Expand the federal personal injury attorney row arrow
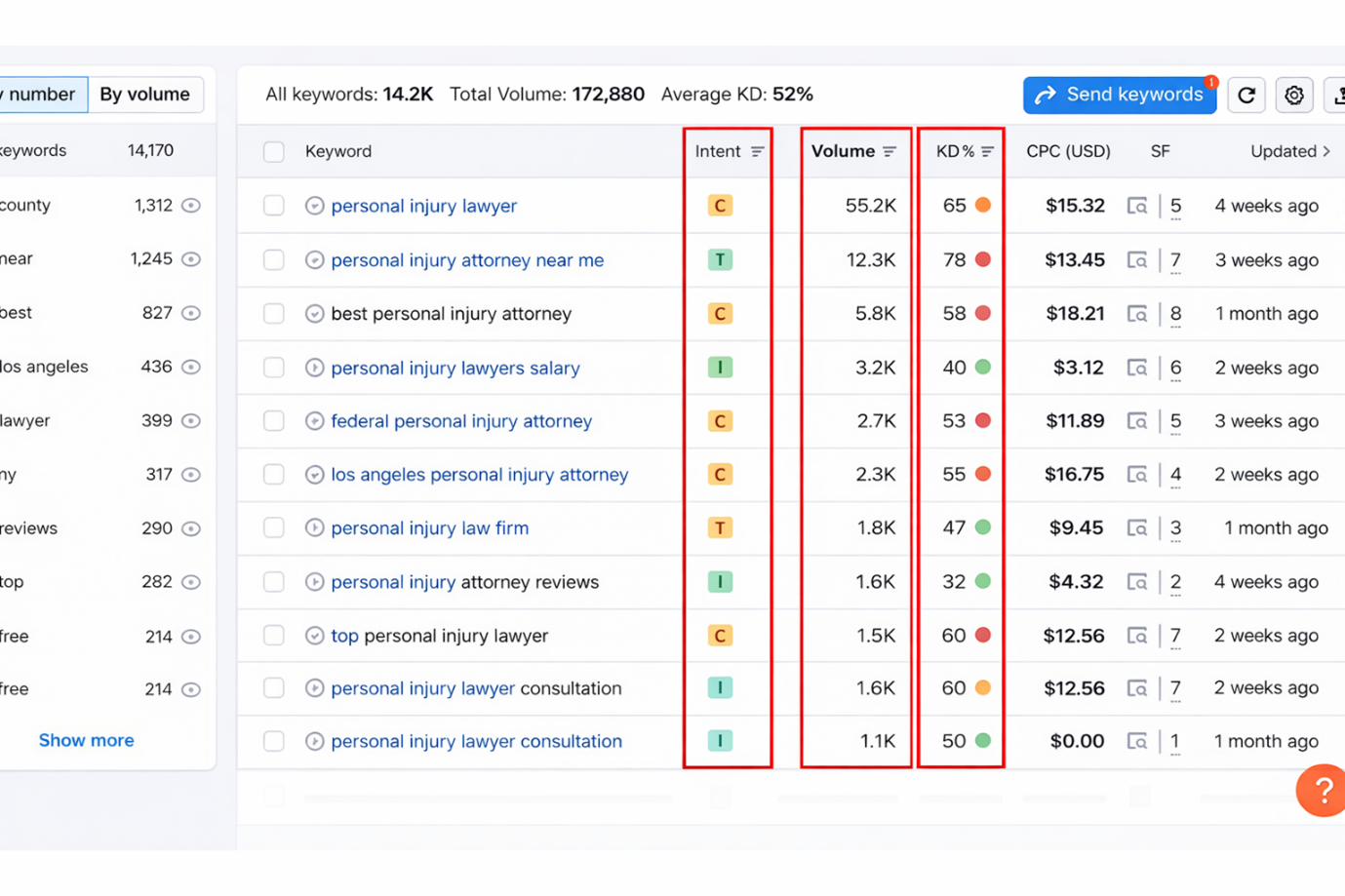Viewport: 1345px width, 896px height. click(x=314, y=421)
